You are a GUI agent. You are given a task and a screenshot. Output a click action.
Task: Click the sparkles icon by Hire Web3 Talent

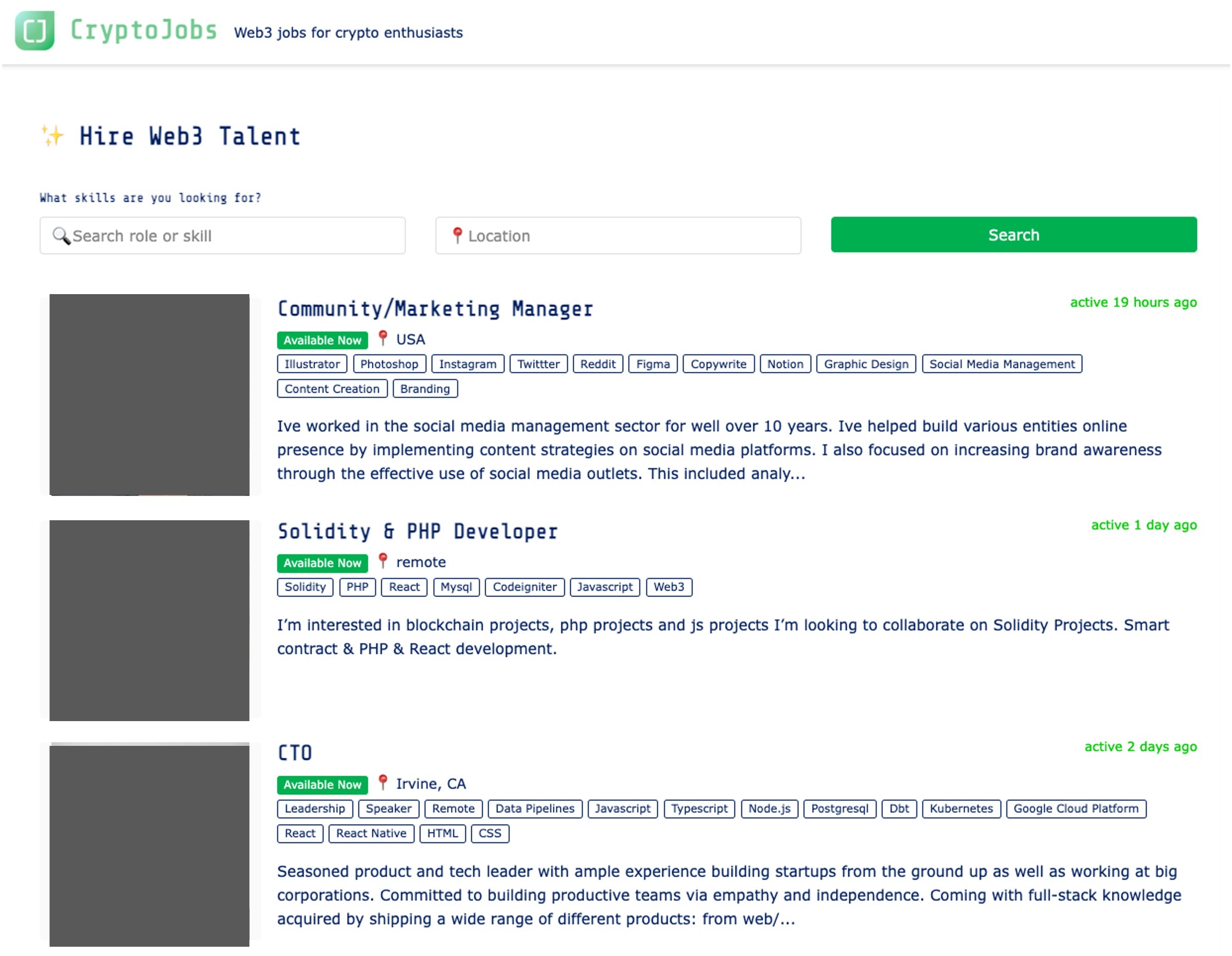tap(53, 136)
